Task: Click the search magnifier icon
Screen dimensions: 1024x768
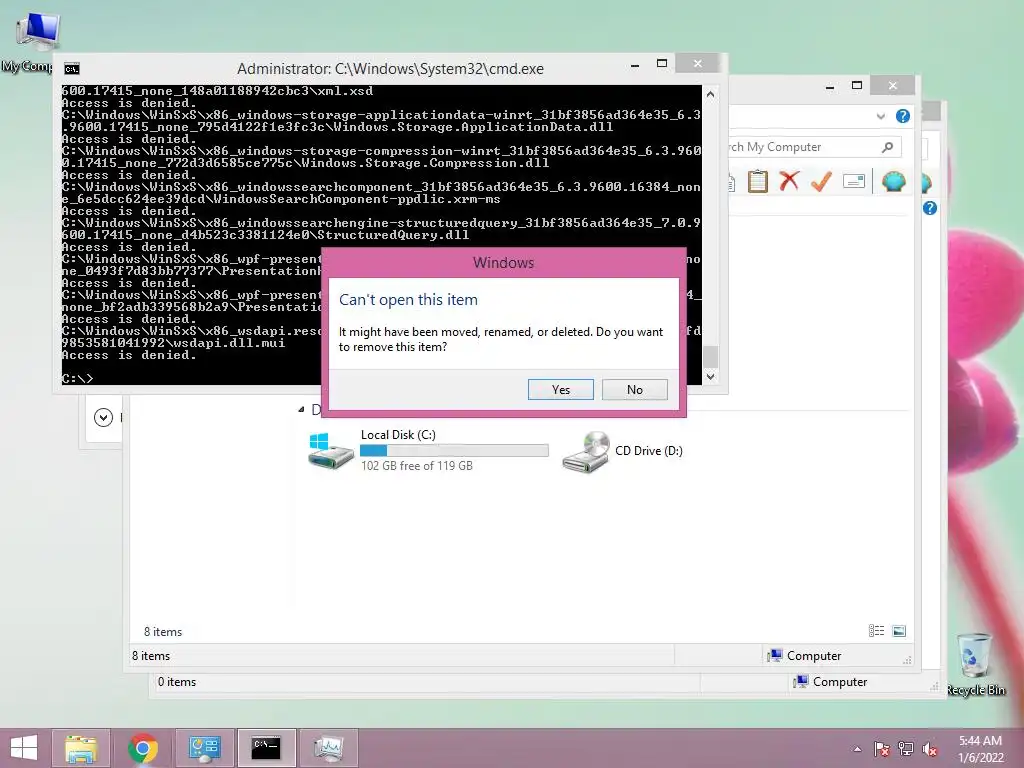Action: (x=887, y=148)
